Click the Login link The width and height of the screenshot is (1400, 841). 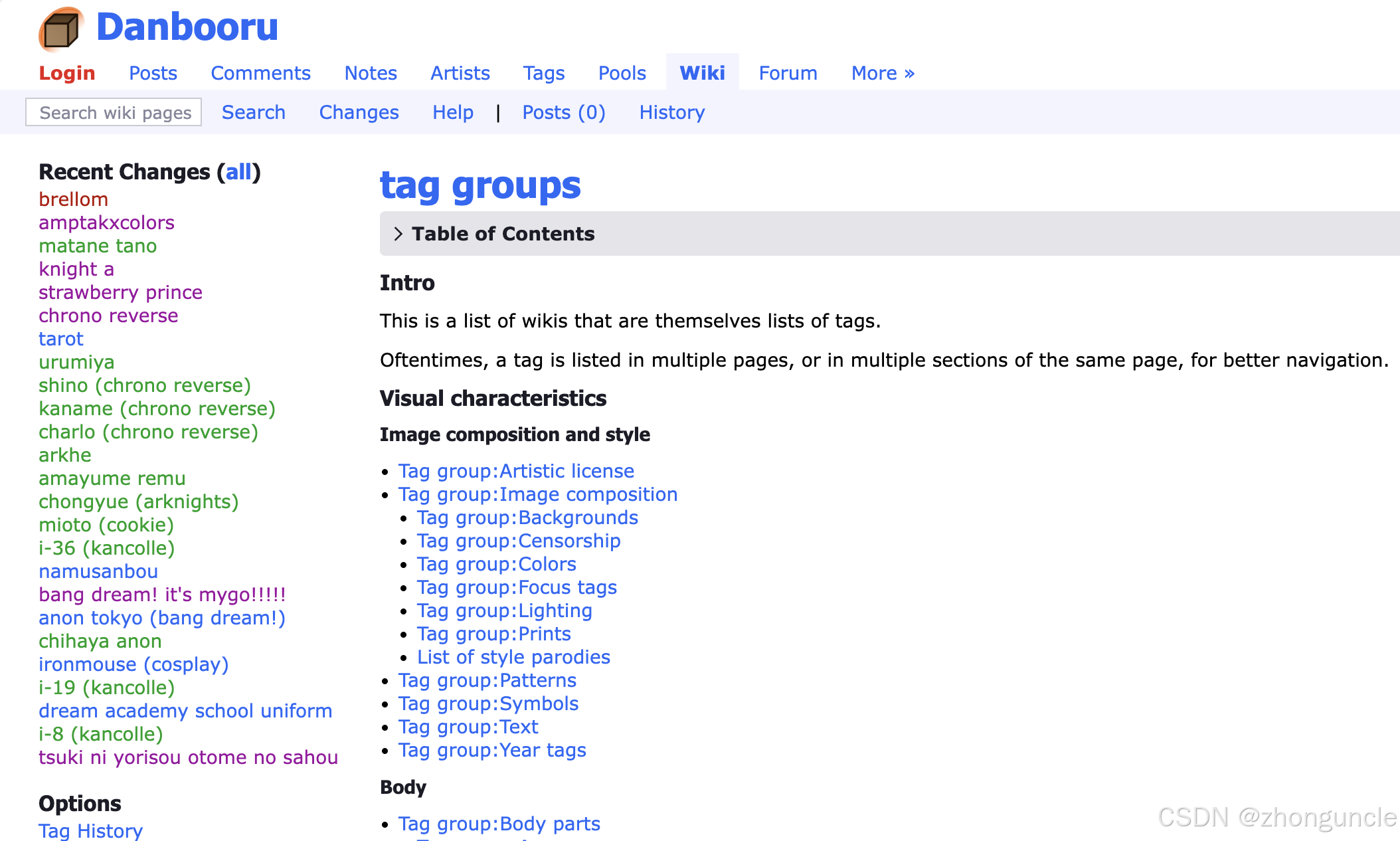[66, 73]
